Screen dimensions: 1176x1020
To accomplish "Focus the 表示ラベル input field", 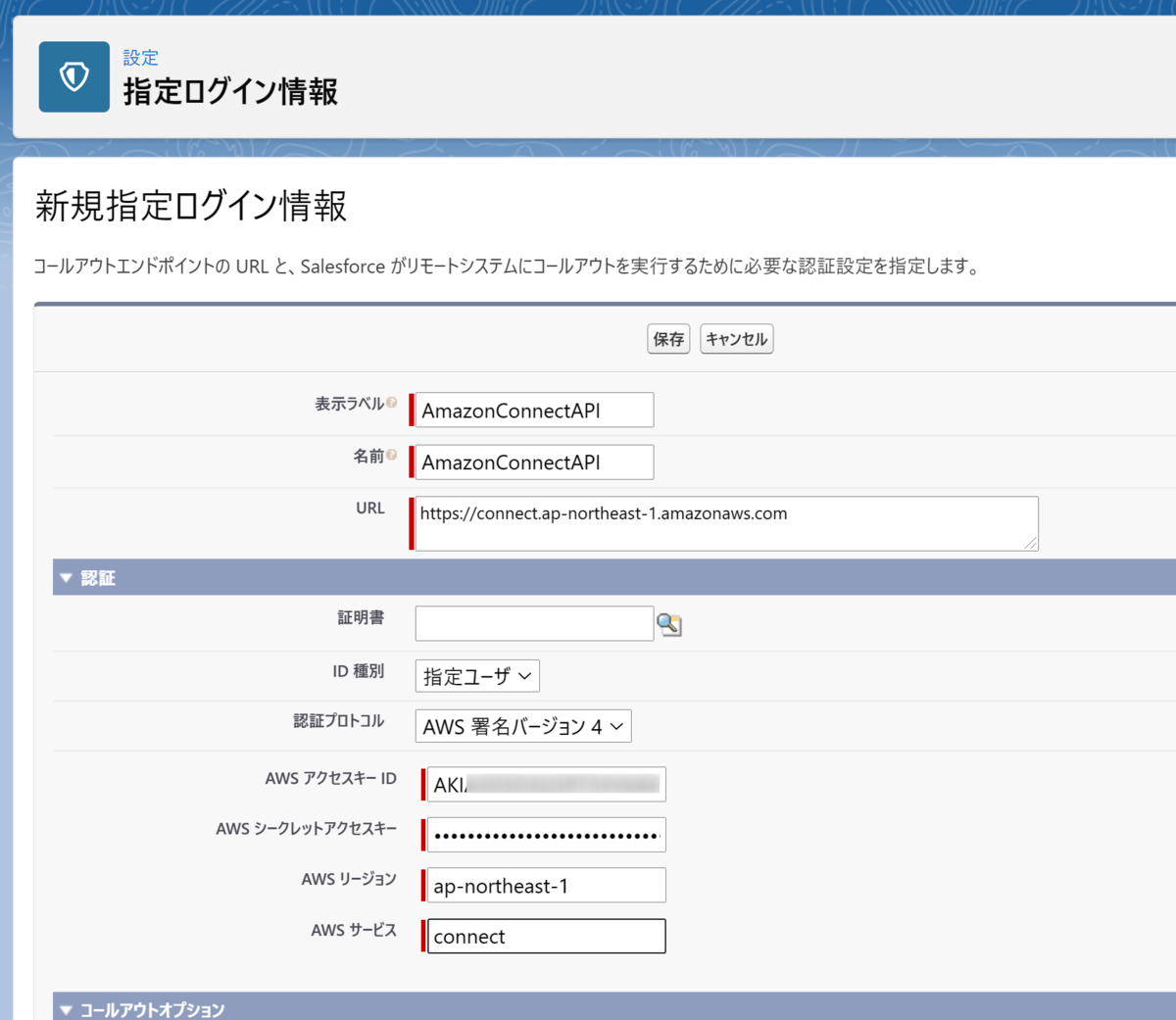I will coord(534,411).
